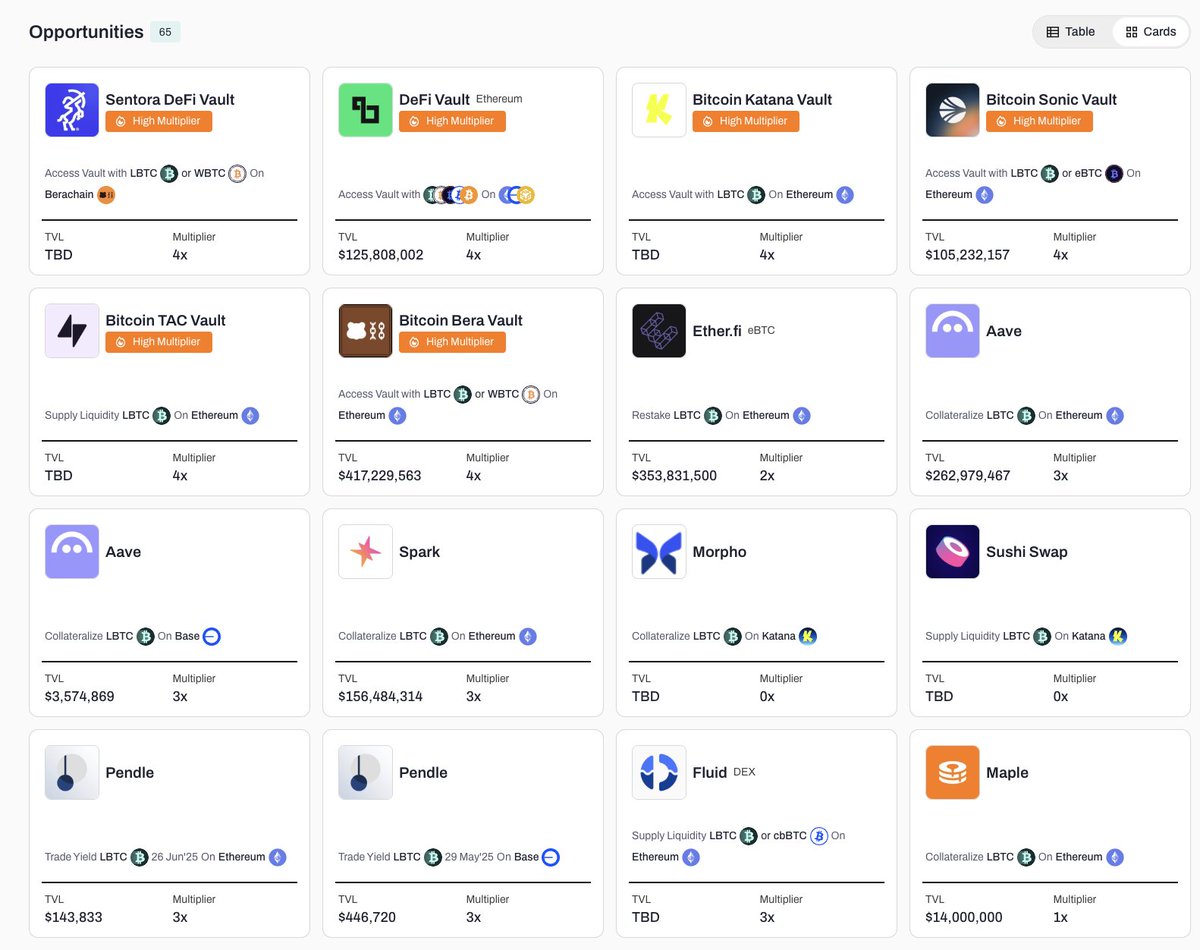Click High Multiplier badge on Bitcoin TAC Vault
Viewport: 1200px width, 950px height.
pos(159,342)
